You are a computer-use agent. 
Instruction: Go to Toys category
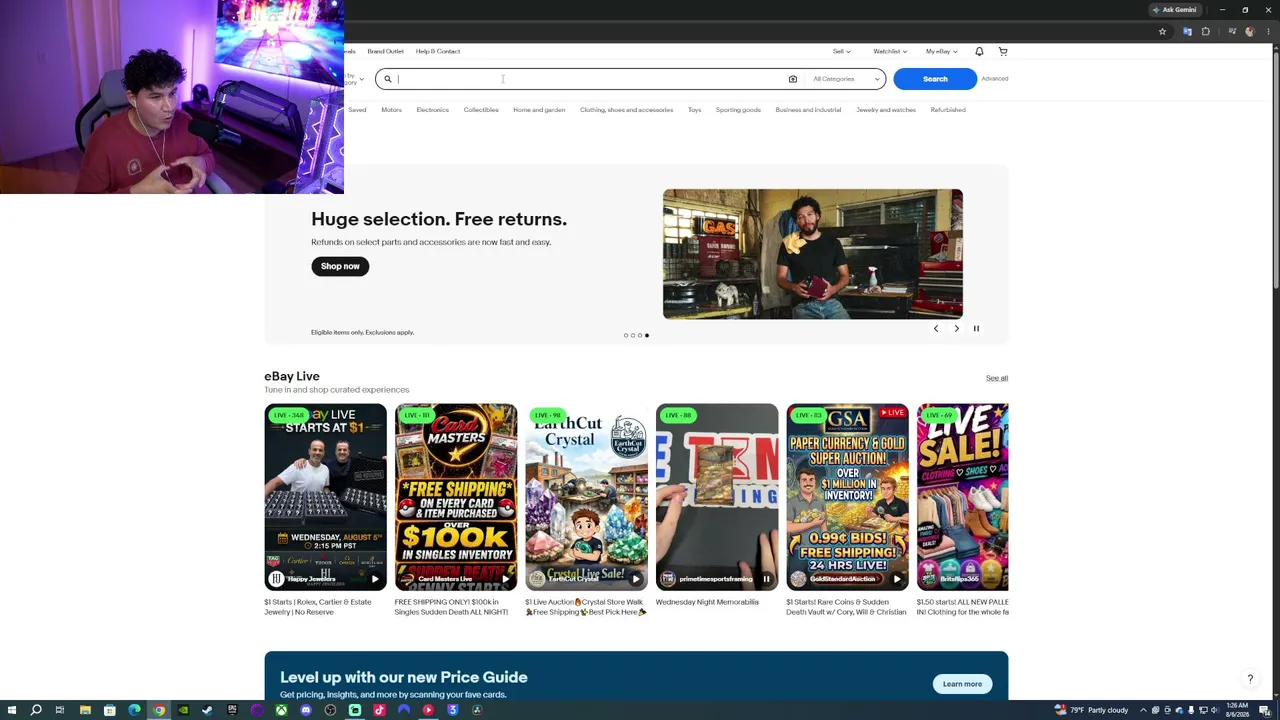(694, 110)
